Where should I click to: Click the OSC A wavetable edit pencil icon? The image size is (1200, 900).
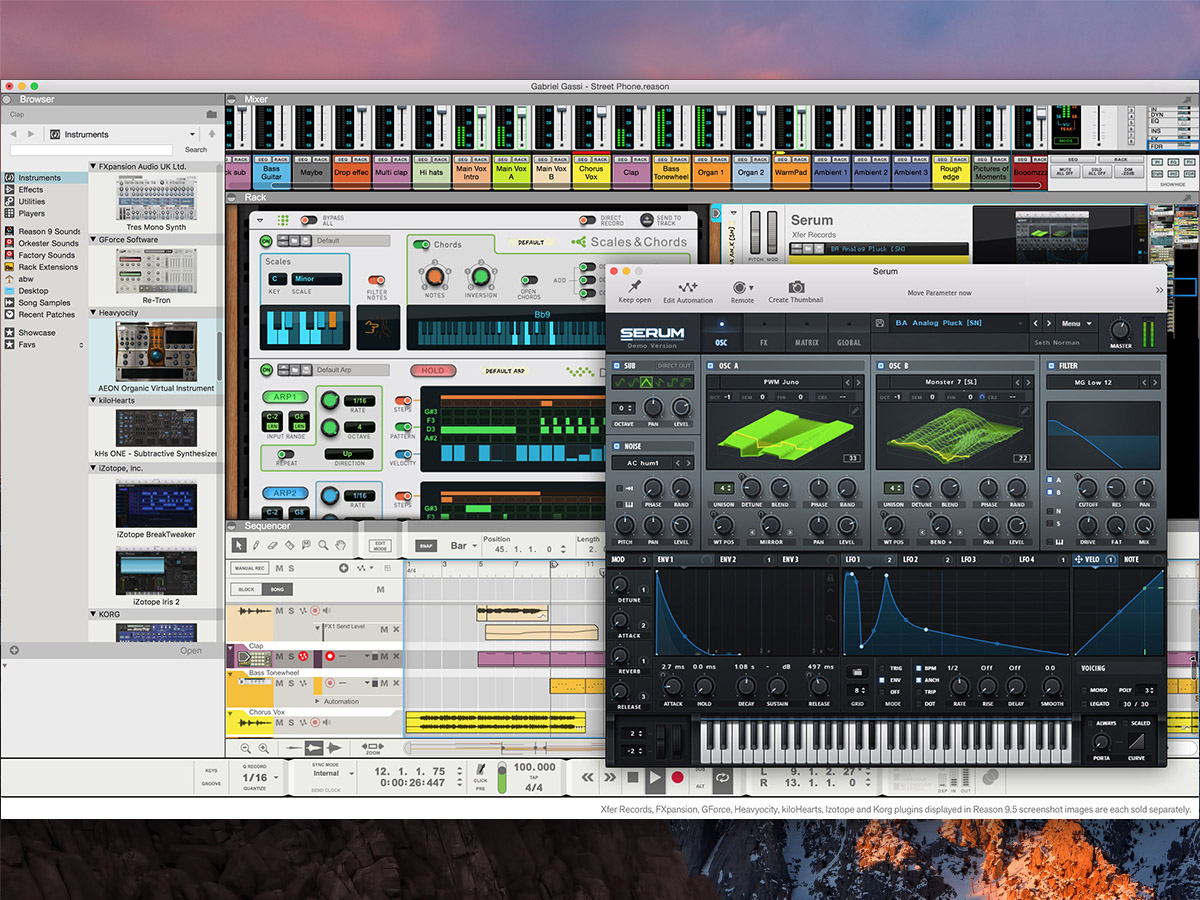coord(856,410)
